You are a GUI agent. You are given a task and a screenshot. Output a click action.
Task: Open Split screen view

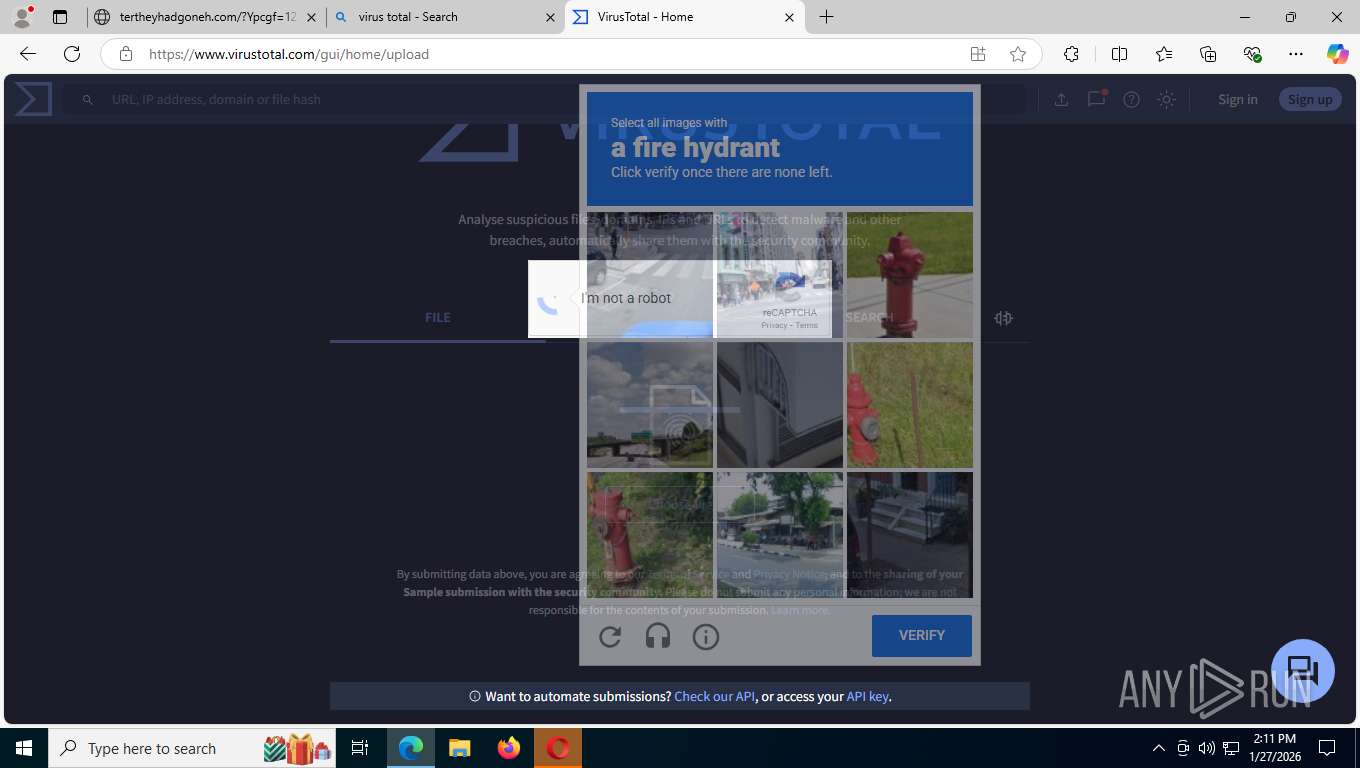pos(1119,54)
